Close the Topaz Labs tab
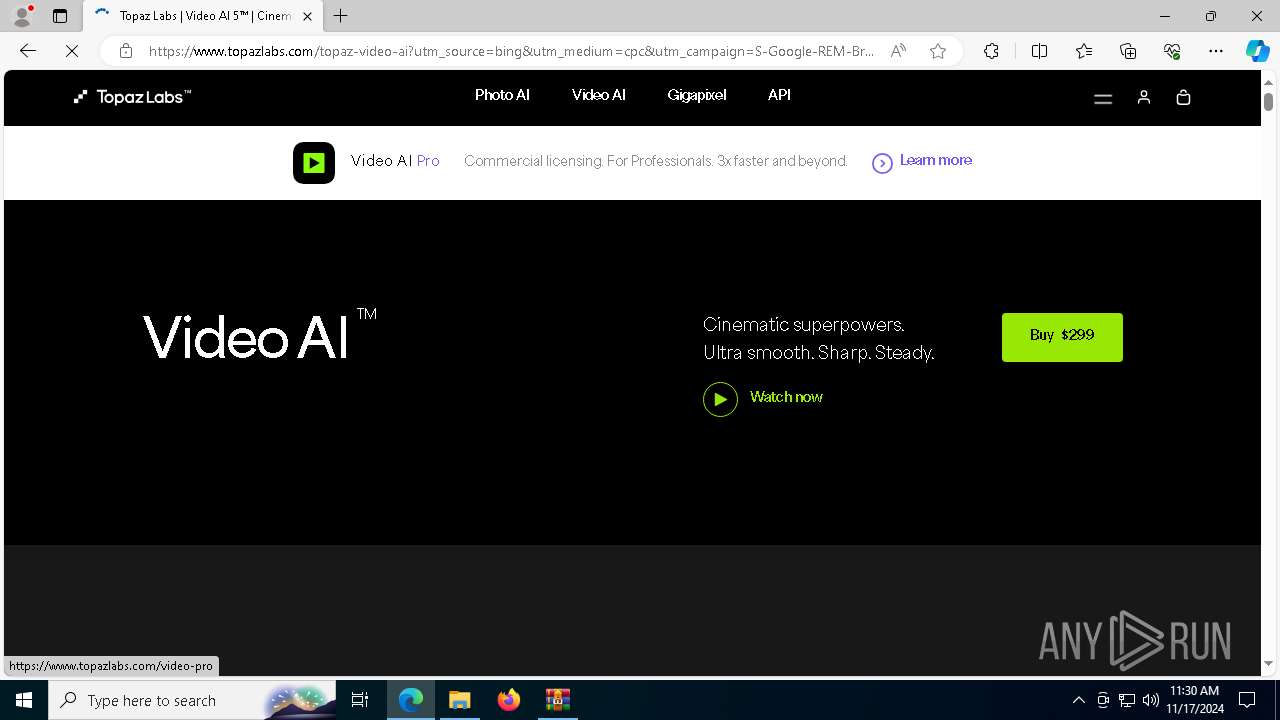Image resolution: width=1280 pixels, height=720 pixels. pyautogui.click(x=307, y=16)
